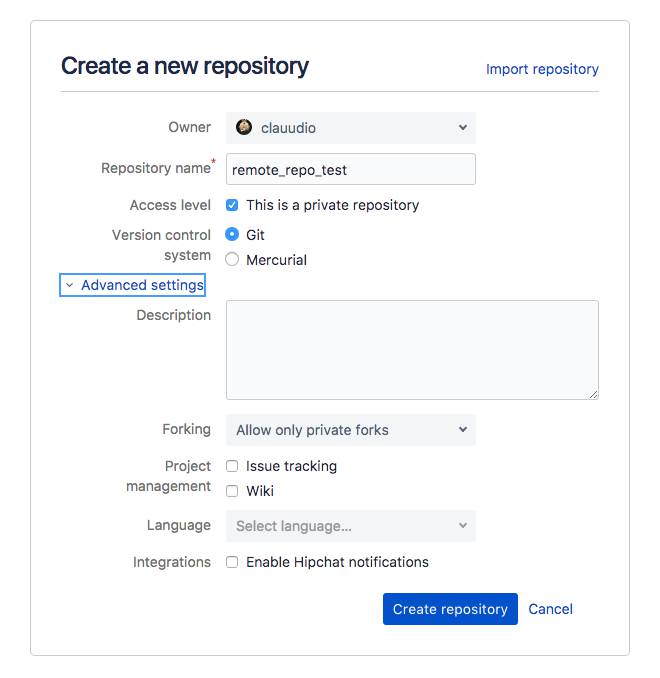Select the Mercurial radio button
The width and height of the screenshot is (660, 678).
pyautogui.click(x=232, y=260)
